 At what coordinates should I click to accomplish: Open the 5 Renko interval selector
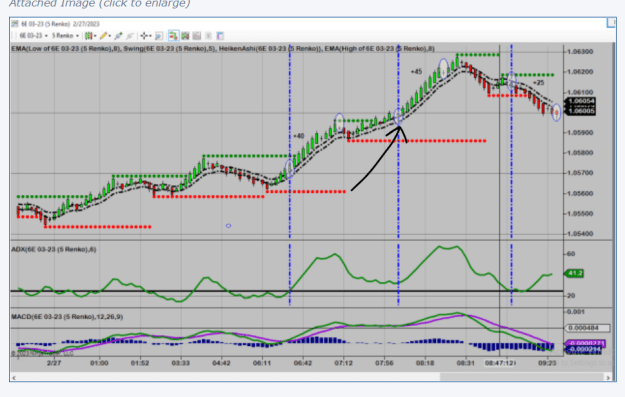click(x=65, y=36)
